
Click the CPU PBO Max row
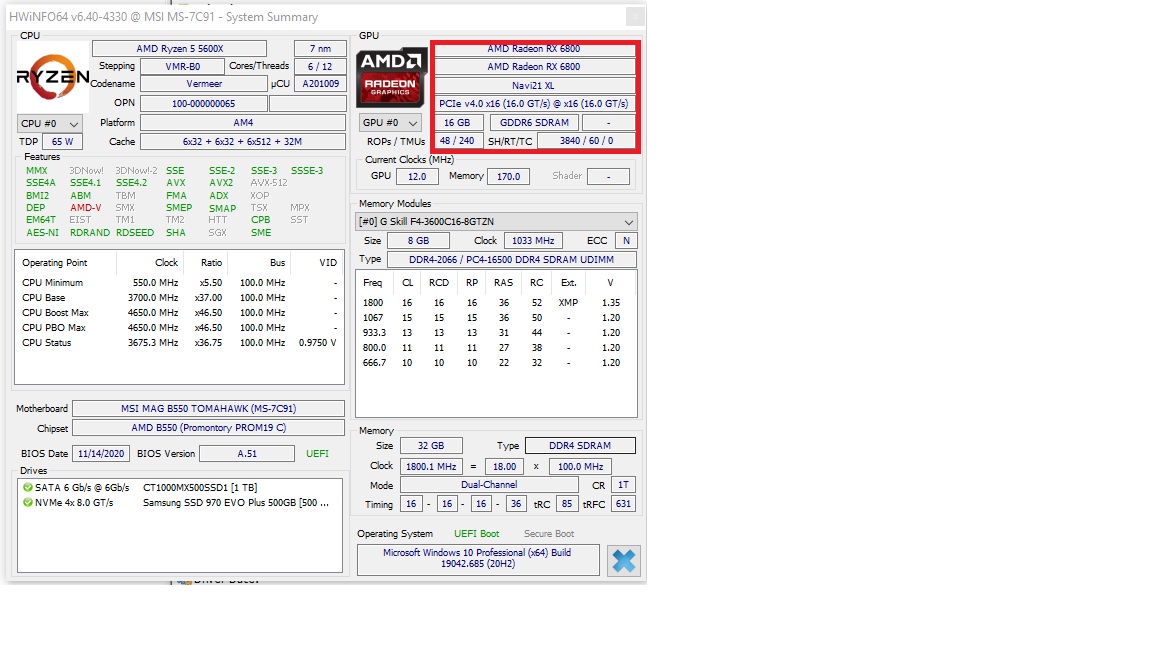point(179,328)
